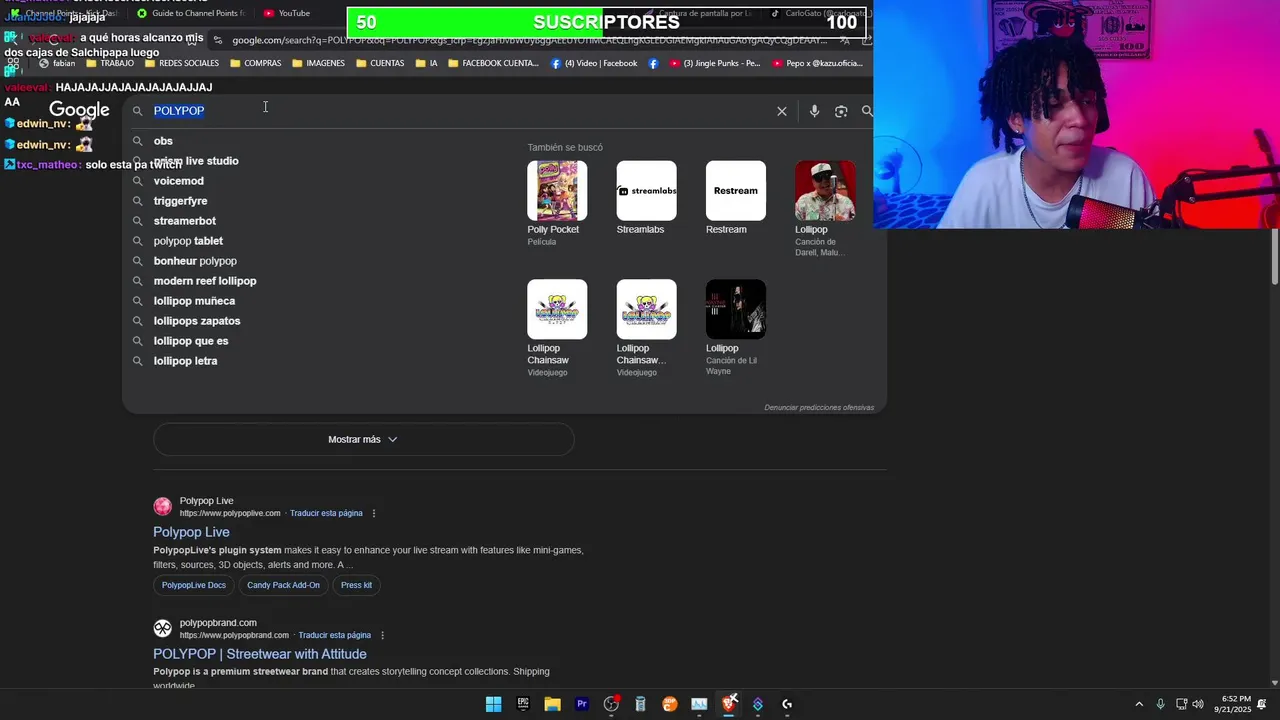Focus the browser address bar URL

[x=529, y=40]
